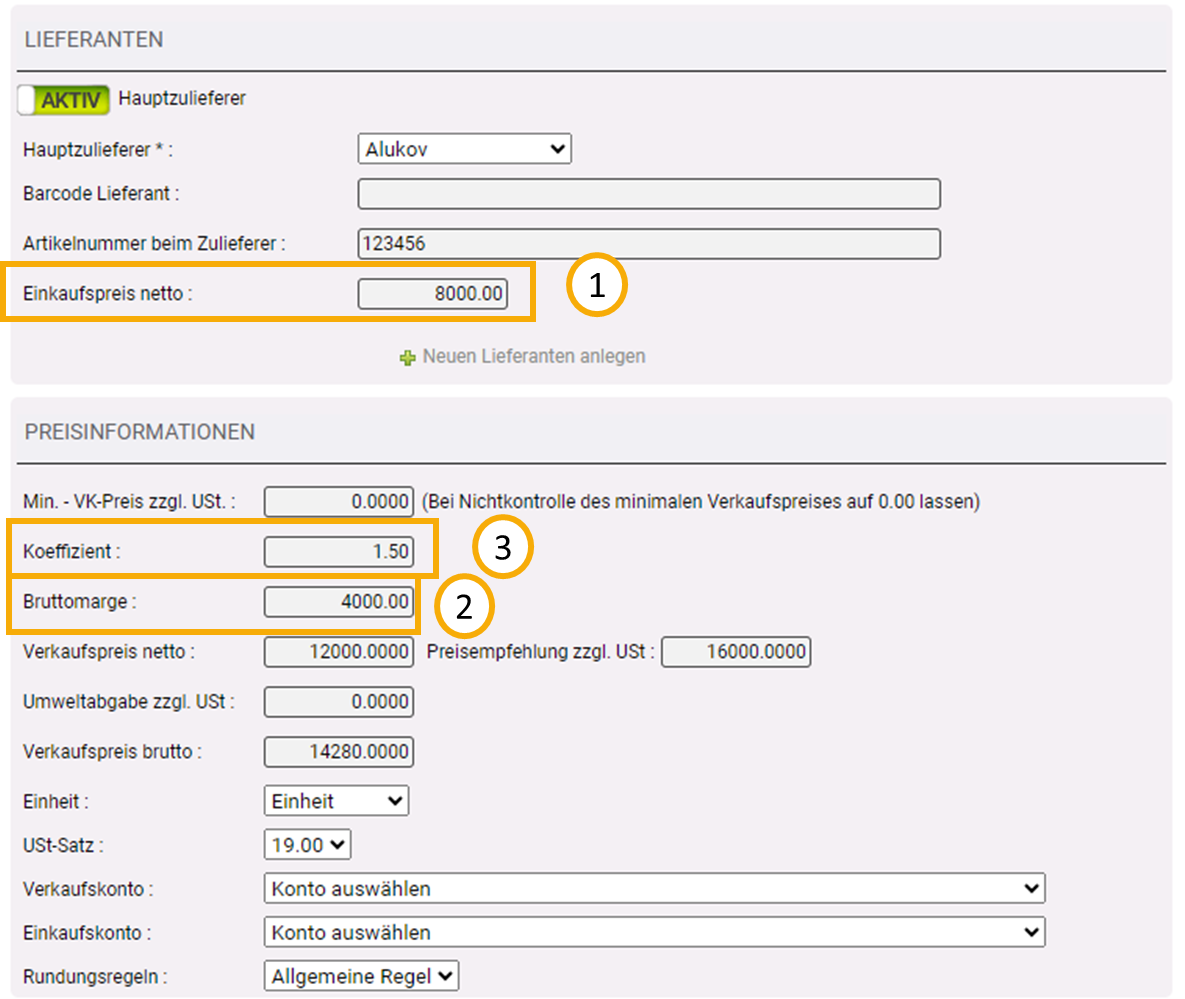The height and width of the screenshot is (999, 1185).
Task: Click the Einkaufspreis netto field
Action: click(433, 294)
